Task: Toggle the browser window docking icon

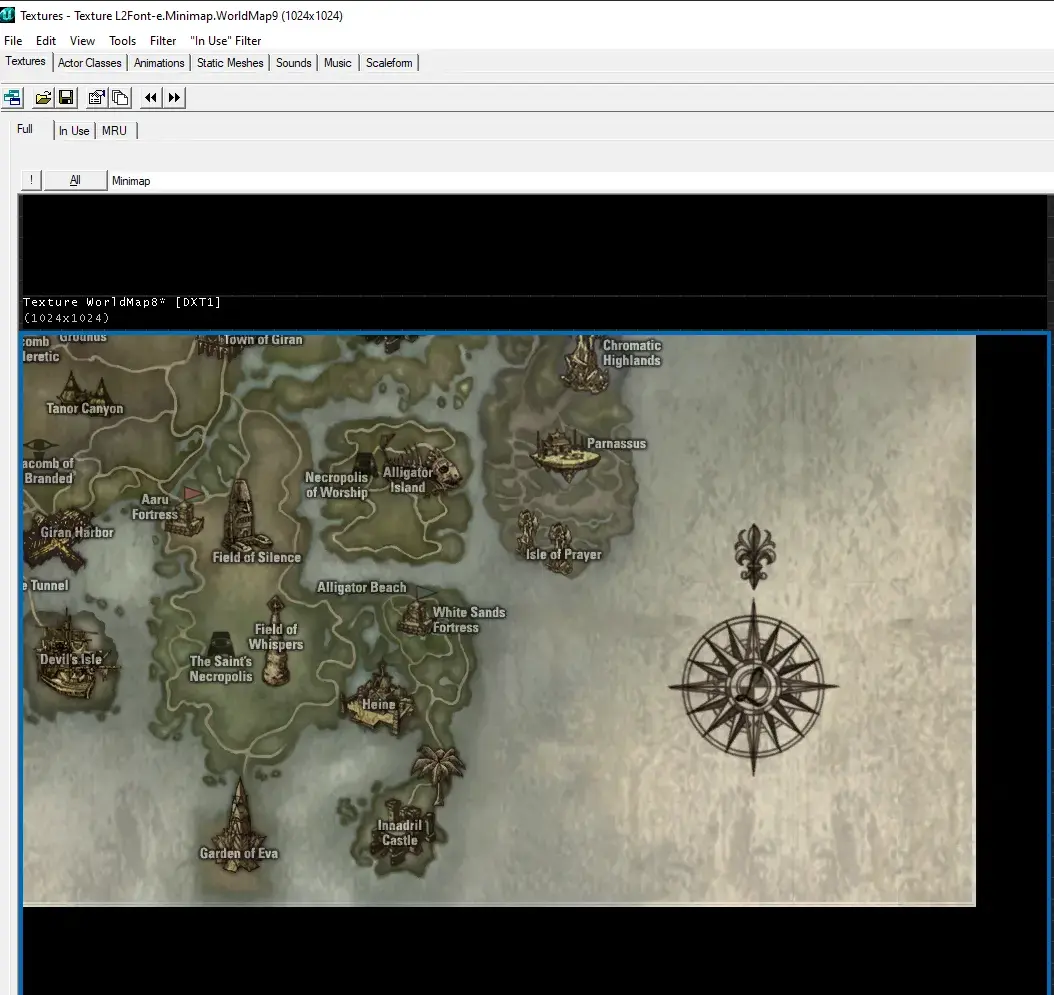Action: pos(13,97)
